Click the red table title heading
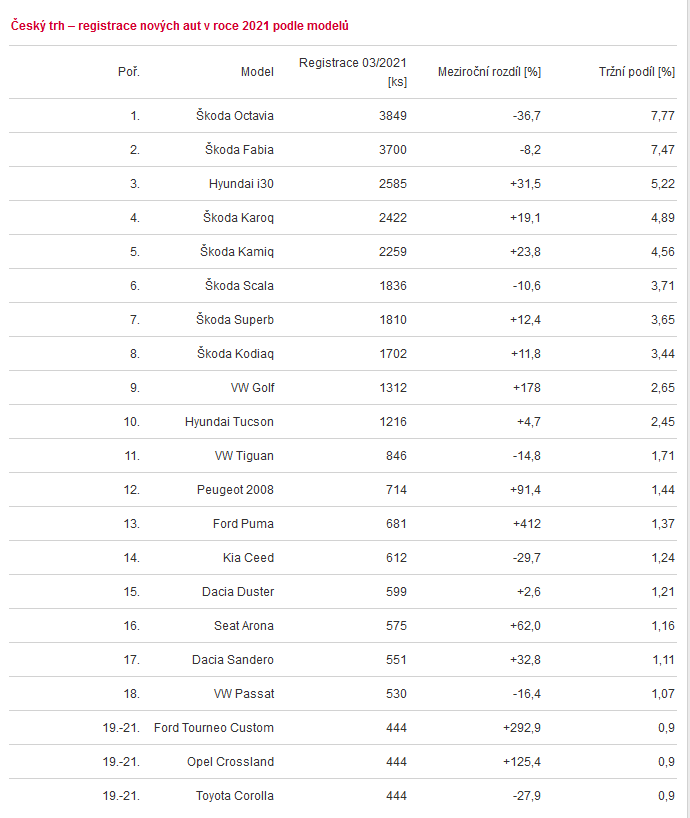Image resolution: width=690 pixels, height=818 pixels. (x=180, y=25)
